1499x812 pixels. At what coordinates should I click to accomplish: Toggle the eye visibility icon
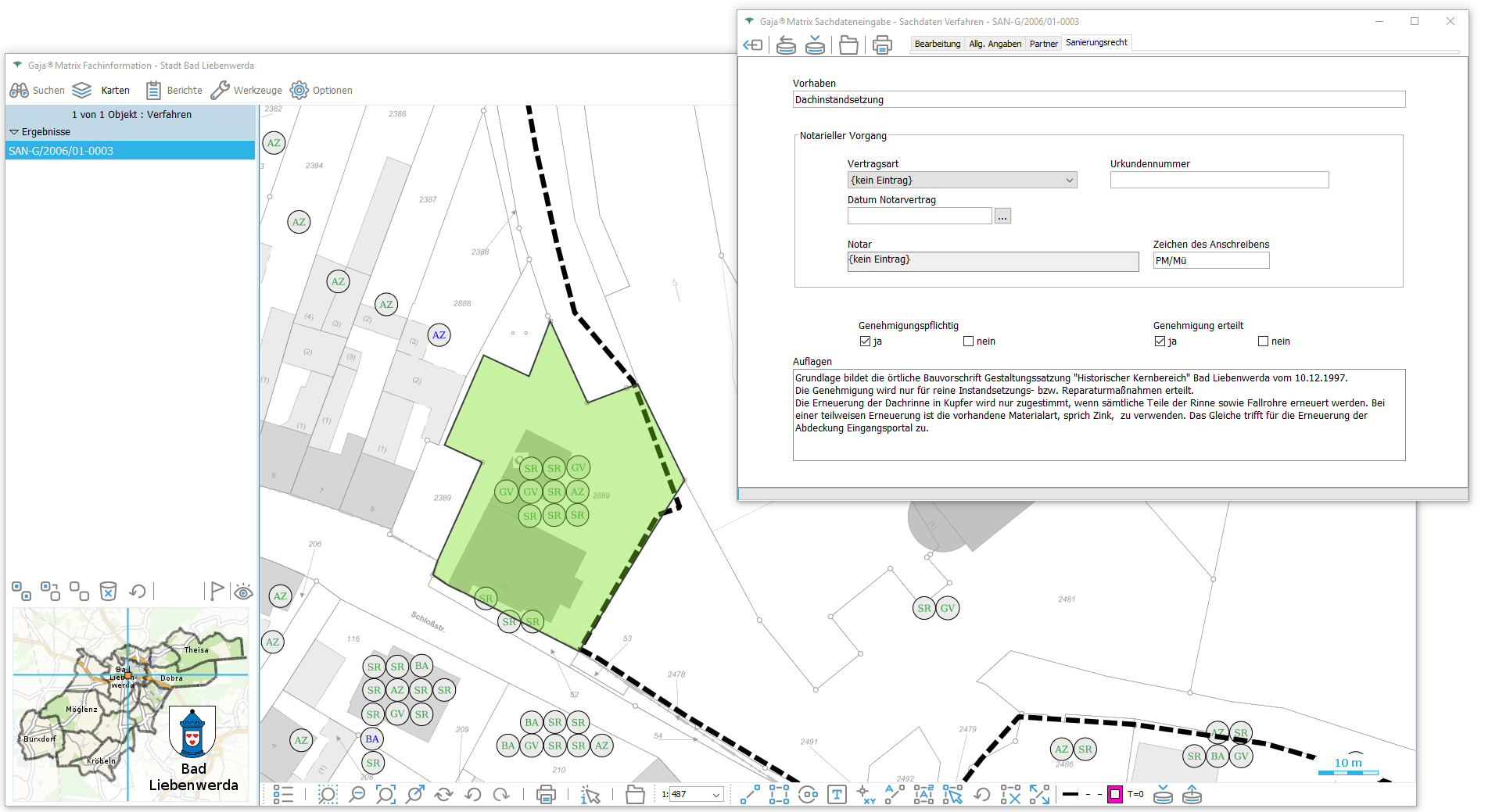click(243, 592)
